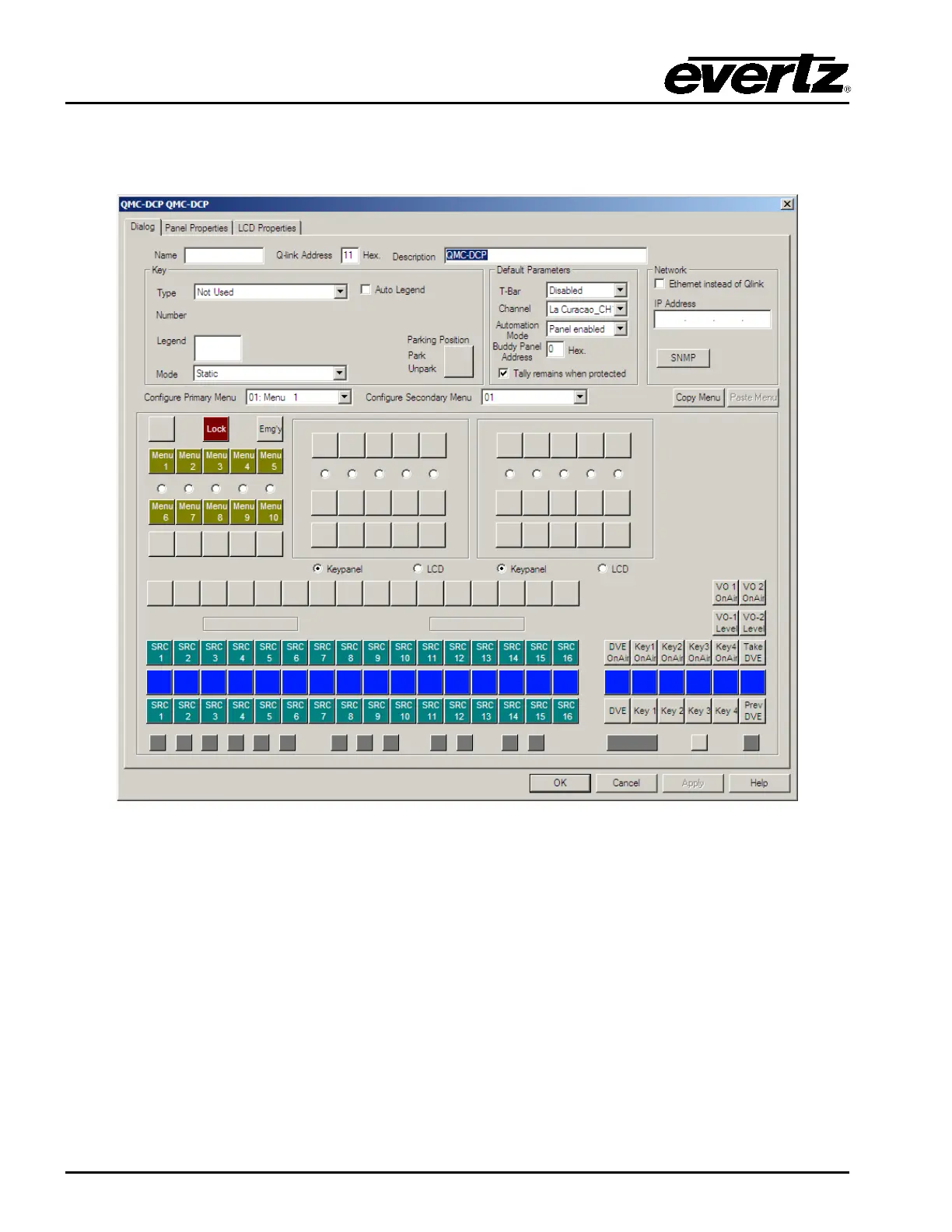952x1232 pixels.
Task: Select the VO-1 Level key
Action: pyautogui.click(x=726, y=623)
